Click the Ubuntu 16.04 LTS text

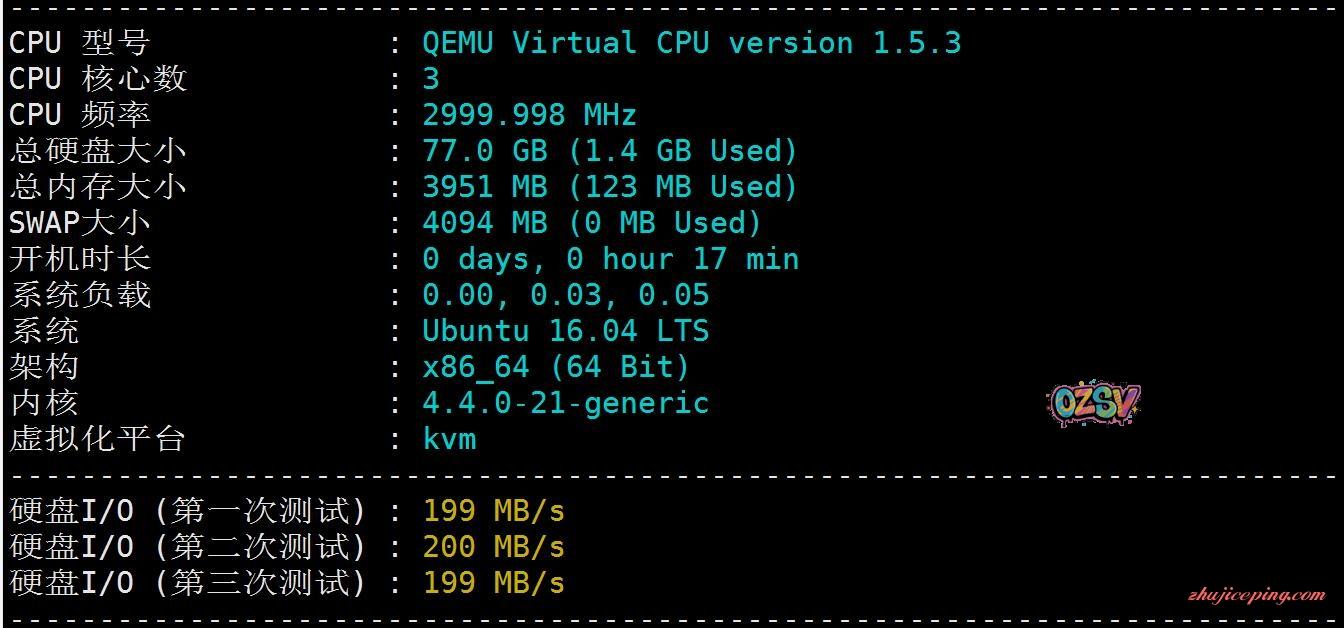click(x=565, y=331)
